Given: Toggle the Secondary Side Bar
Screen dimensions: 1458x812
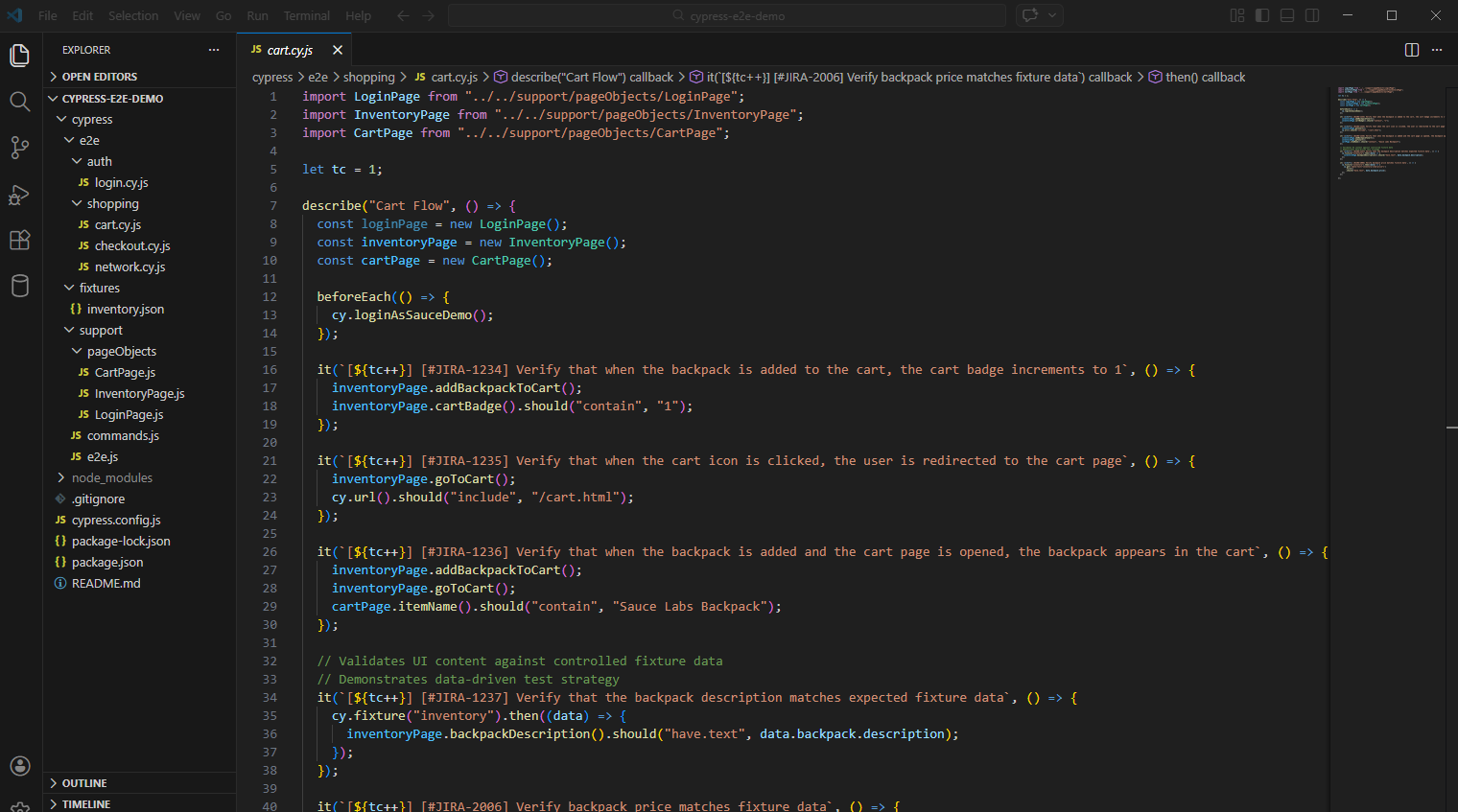Looking at the screenshot, I should coord(1311,15).
